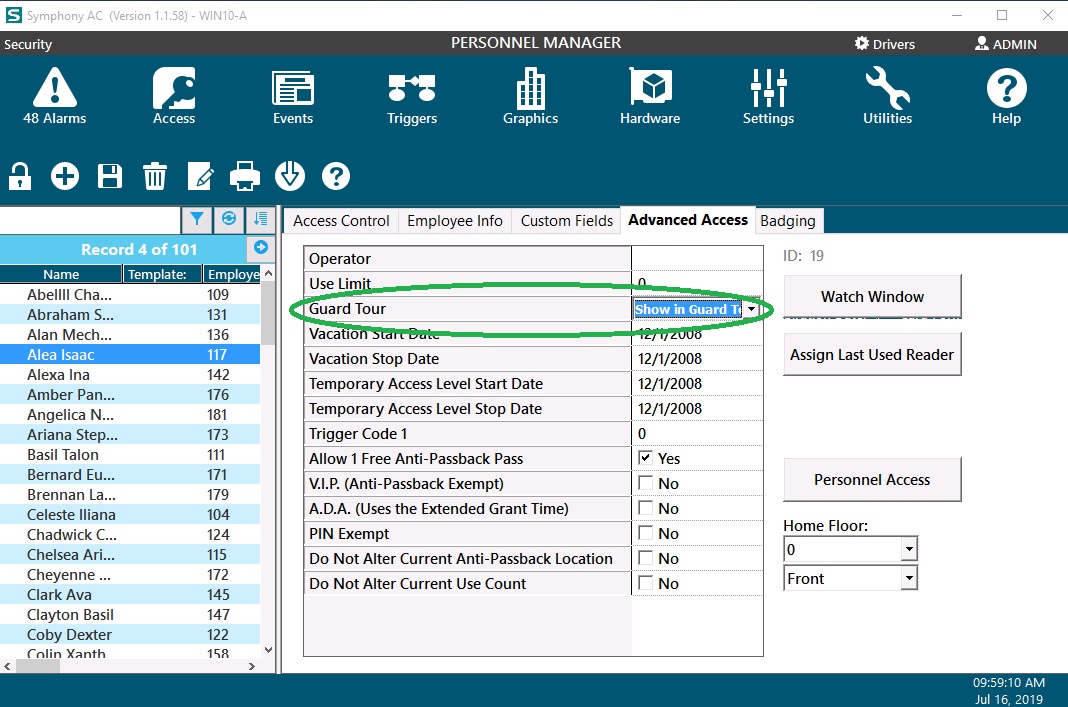Click the padlock lock icon

click(x=20, y=176)
